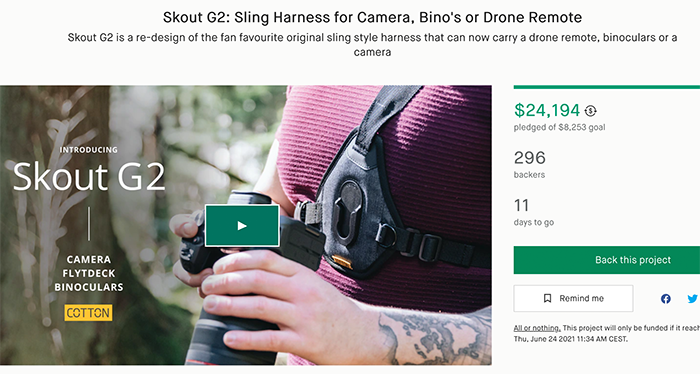Image resolution: width=700 pixels, height=374 pixels.
Task: Back this project with the green button
Action: tap(607, 260)
